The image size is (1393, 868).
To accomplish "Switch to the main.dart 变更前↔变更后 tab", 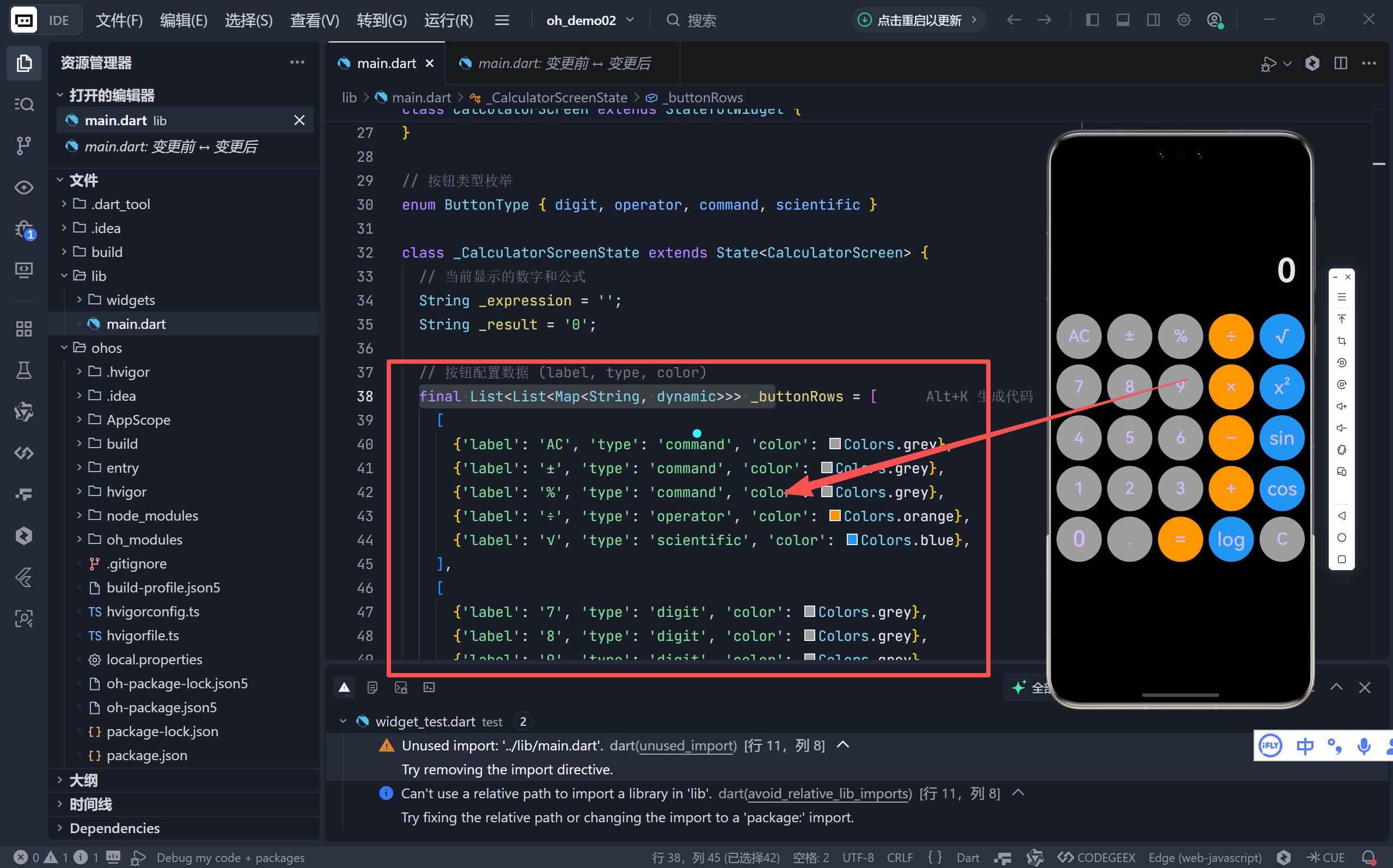I will tap(564, 63).
